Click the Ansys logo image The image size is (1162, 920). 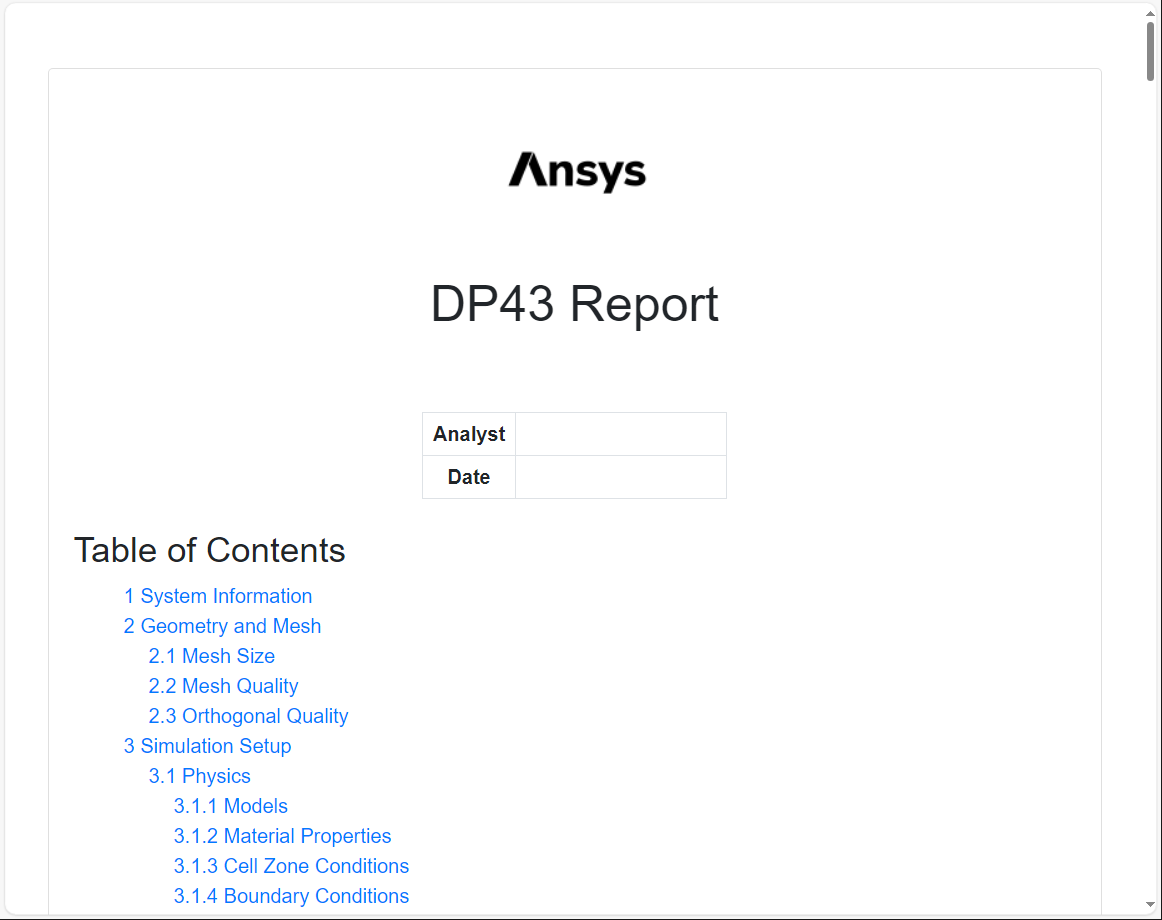577,171
